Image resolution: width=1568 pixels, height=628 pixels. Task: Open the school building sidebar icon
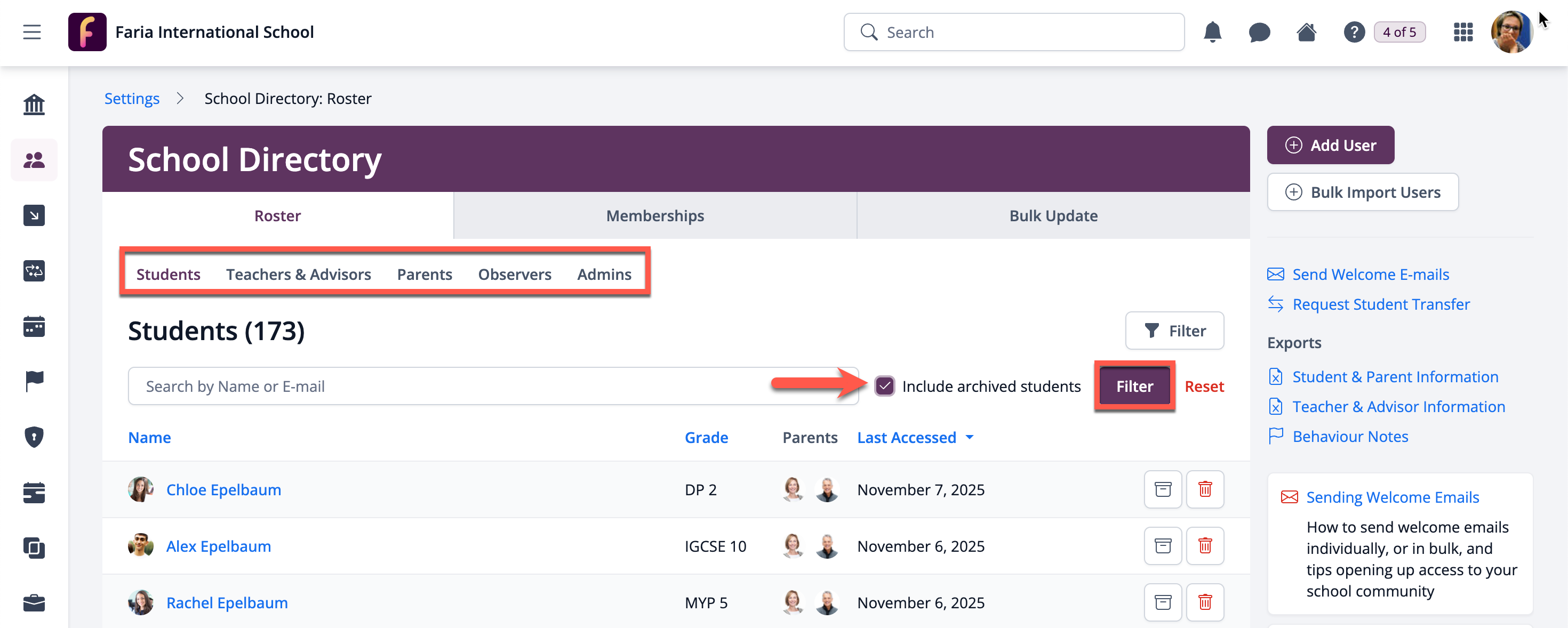click(34, 104)
